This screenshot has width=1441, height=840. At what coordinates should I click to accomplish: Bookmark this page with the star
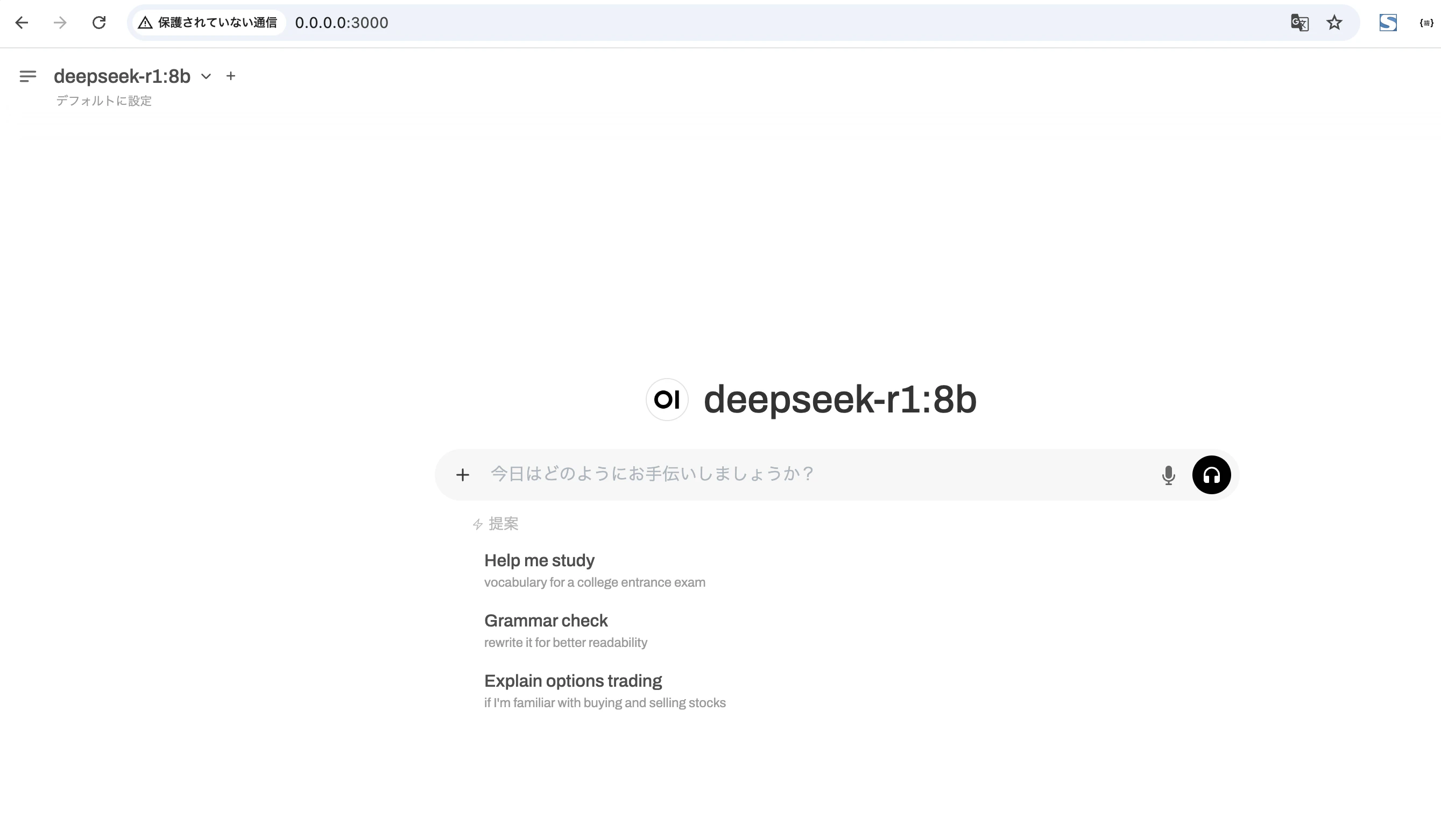tap(1334, 22)
